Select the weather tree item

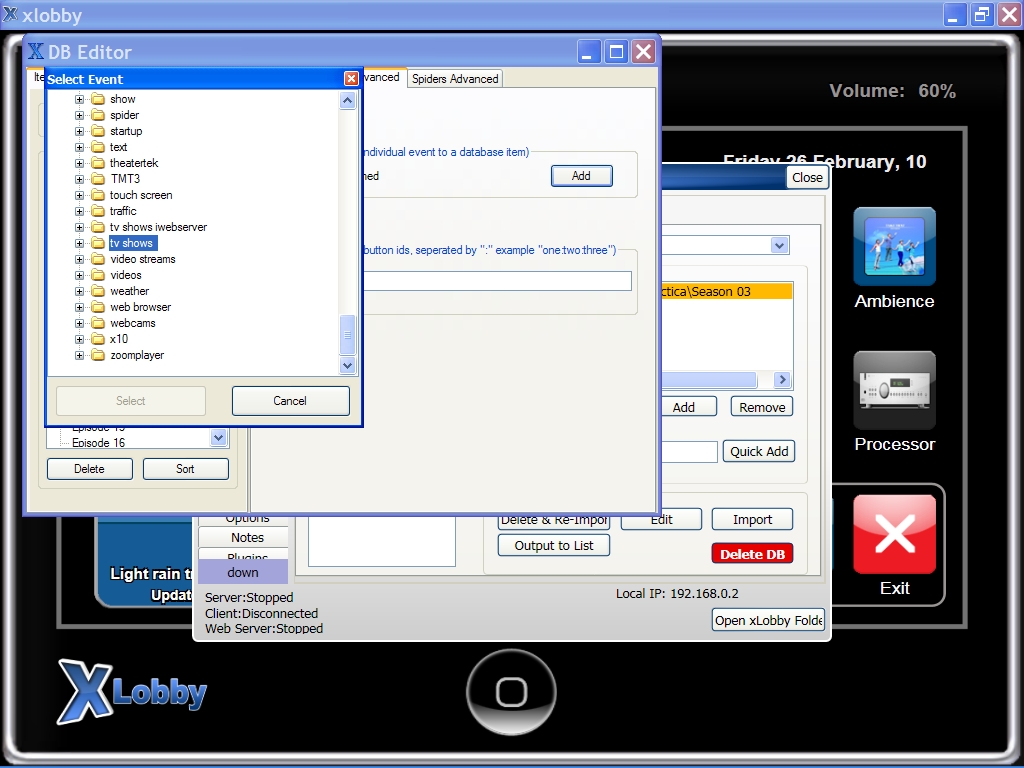click(x=129, y=291)
